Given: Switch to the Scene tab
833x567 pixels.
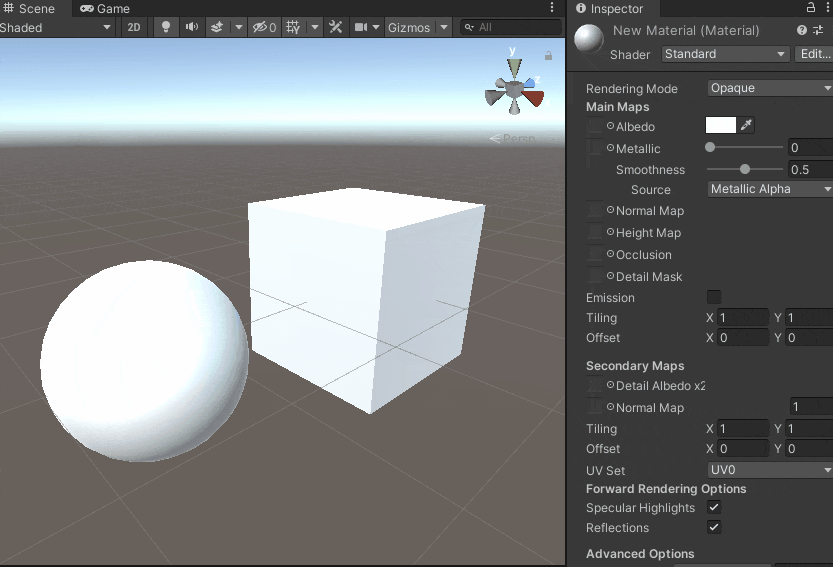Looking at the screenshot, I should point(29,9).
